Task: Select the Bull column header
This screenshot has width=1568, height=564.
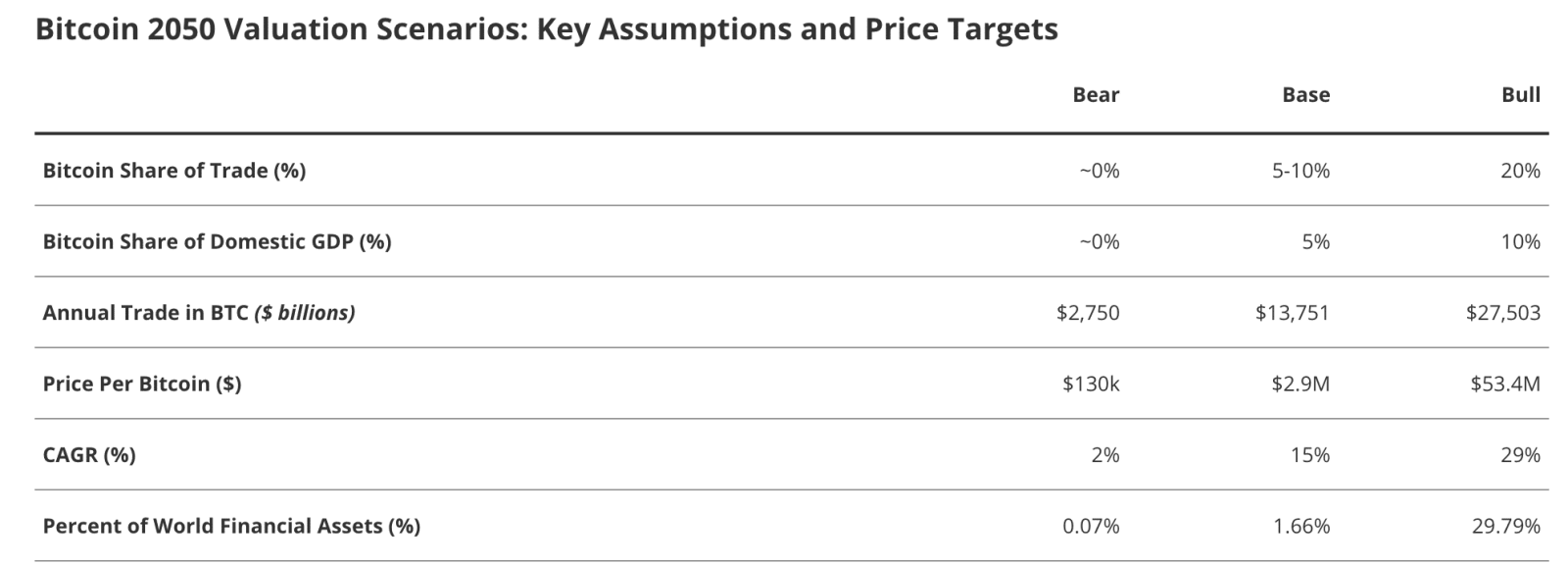Action: (1520, 95)
